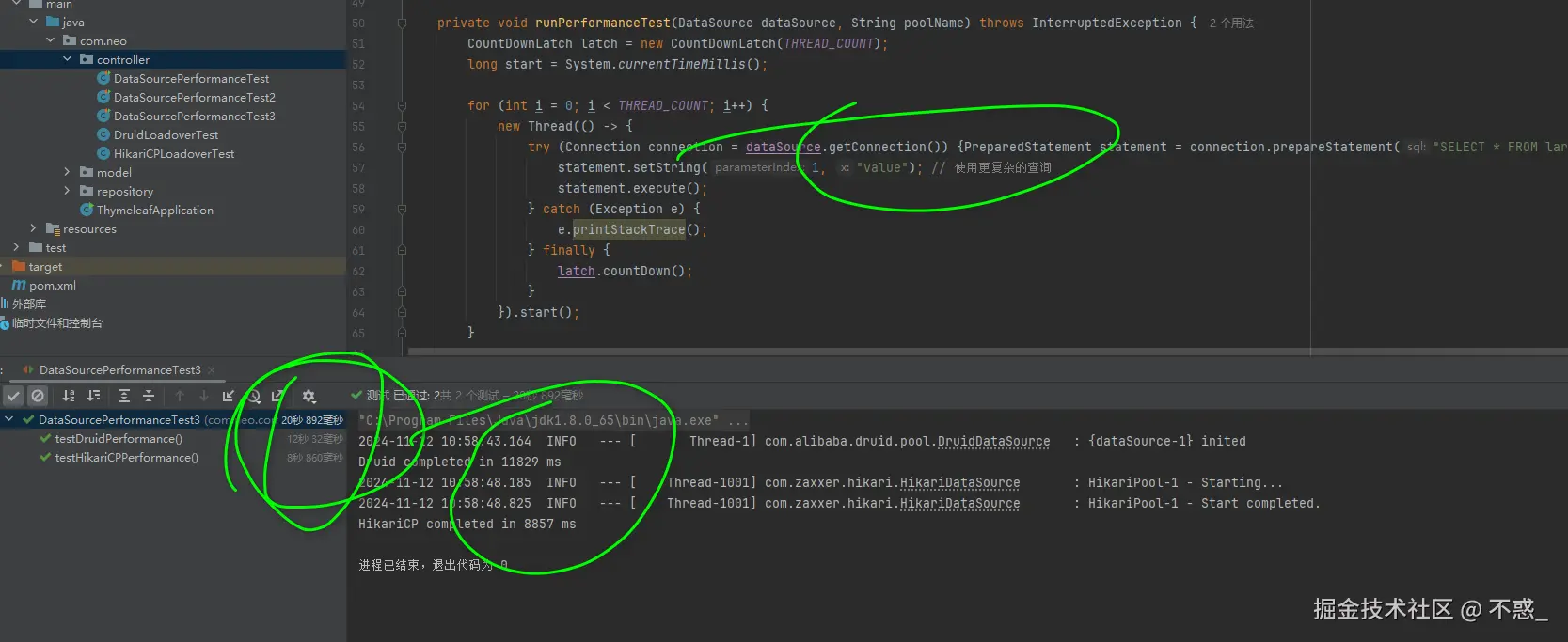1568x642 pixels.
Task: Toggle the Show Passed tests checkmark button
Action: click(x=13, y=396)
